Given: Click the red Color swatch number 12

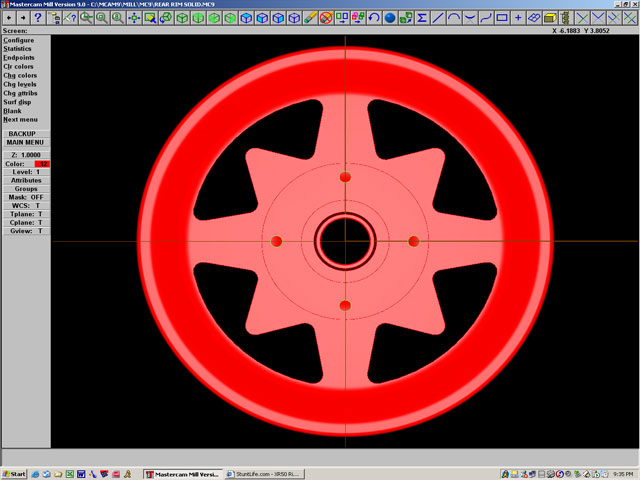Looking at the screenshot, I should click(43, 163).
